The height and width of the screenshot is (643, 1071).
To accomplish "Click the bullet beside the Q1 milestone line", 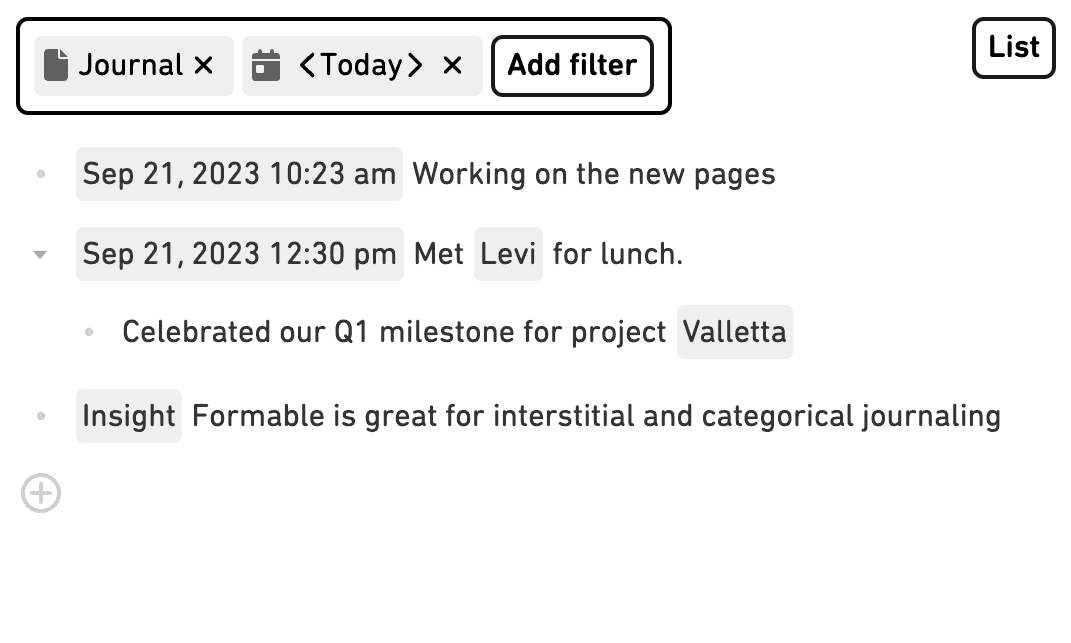I will 90,332.
